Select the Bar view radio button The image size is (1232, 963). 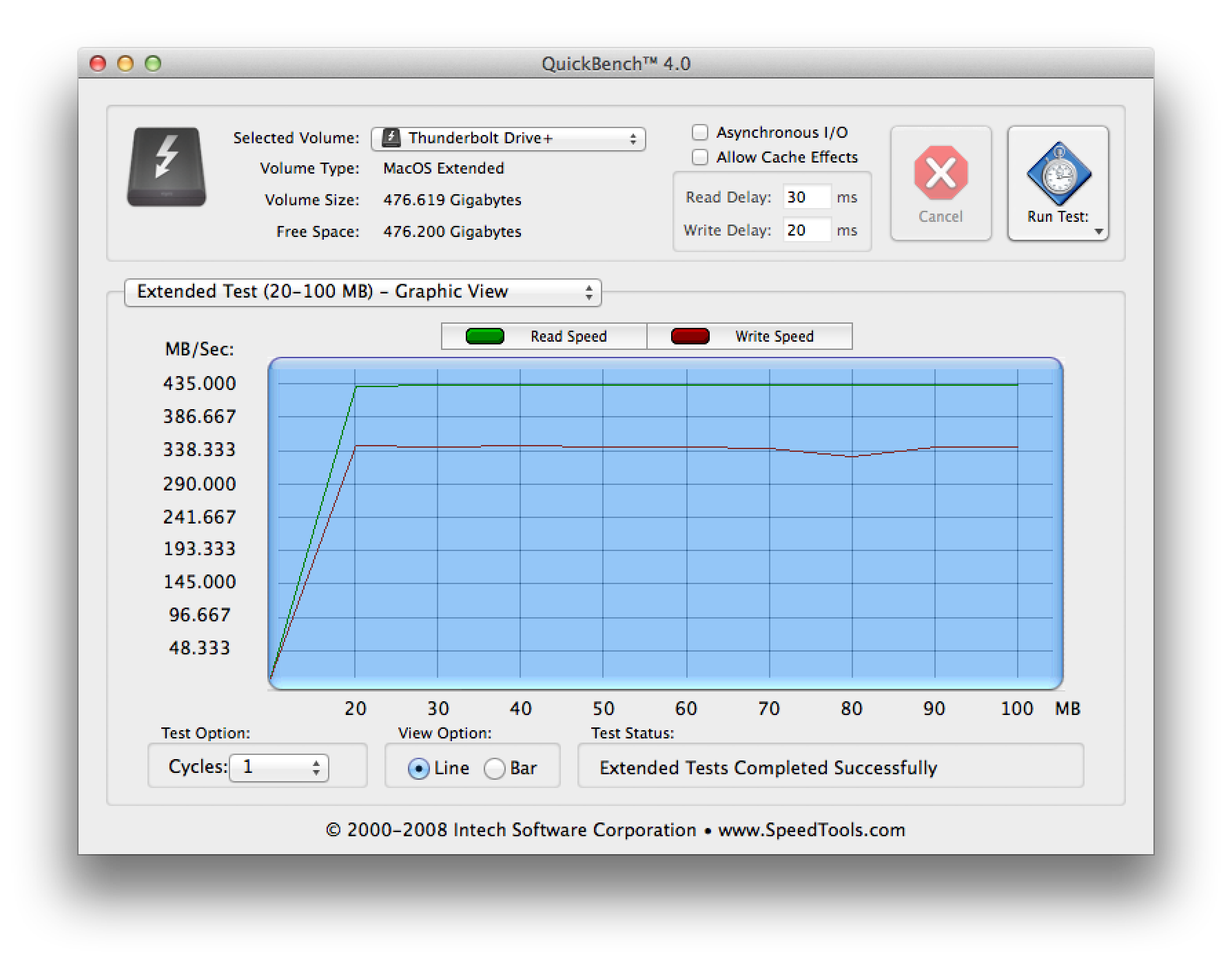point(494,768)
